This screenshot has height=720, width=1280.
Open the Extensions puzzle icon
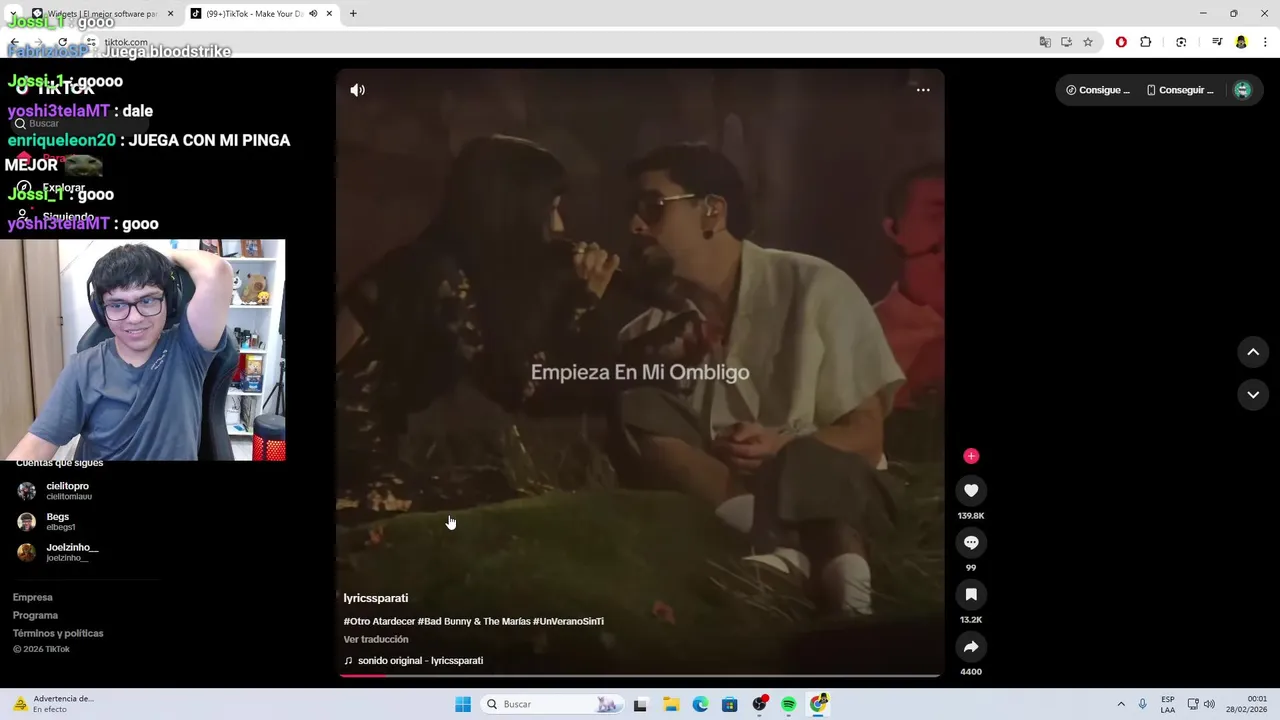(1146, 42)
